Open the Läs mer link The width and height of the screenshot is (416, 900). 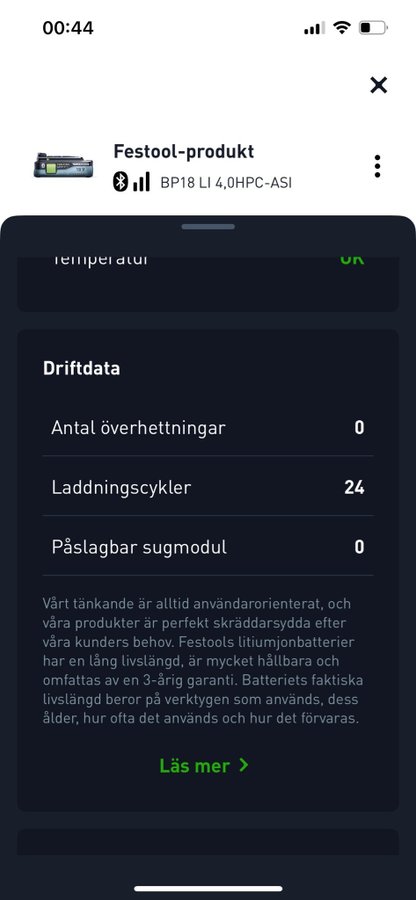click(x=204, y=766)
